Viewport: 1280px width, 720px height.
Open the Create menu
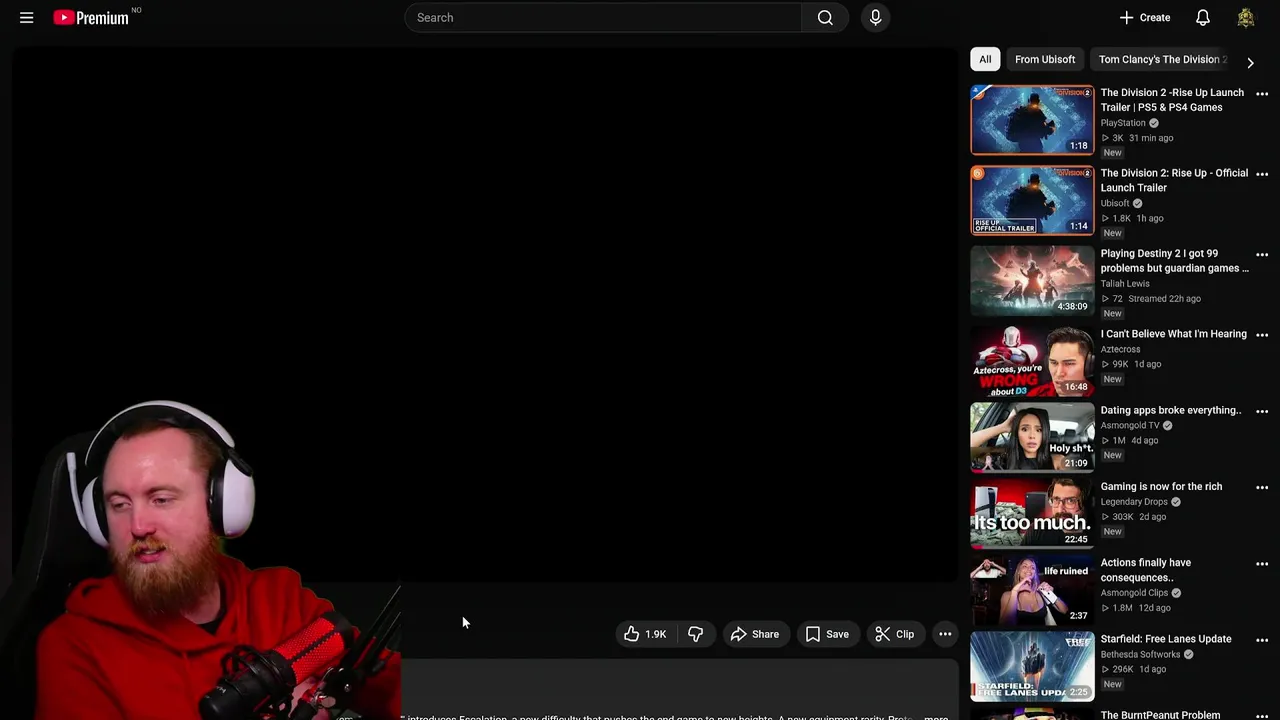click(x=1144, y=18)
